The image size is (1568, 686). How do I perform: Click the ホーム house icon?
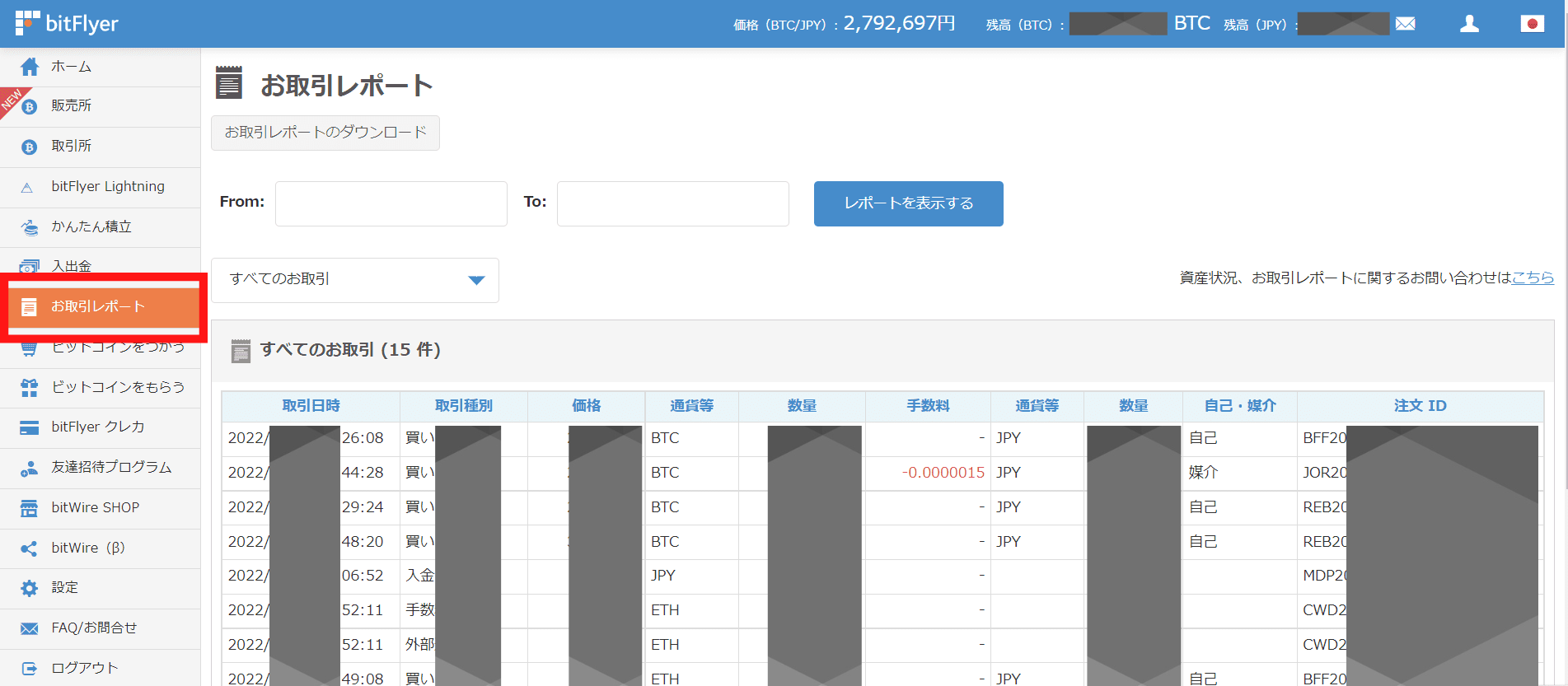(x=30, y=67)
